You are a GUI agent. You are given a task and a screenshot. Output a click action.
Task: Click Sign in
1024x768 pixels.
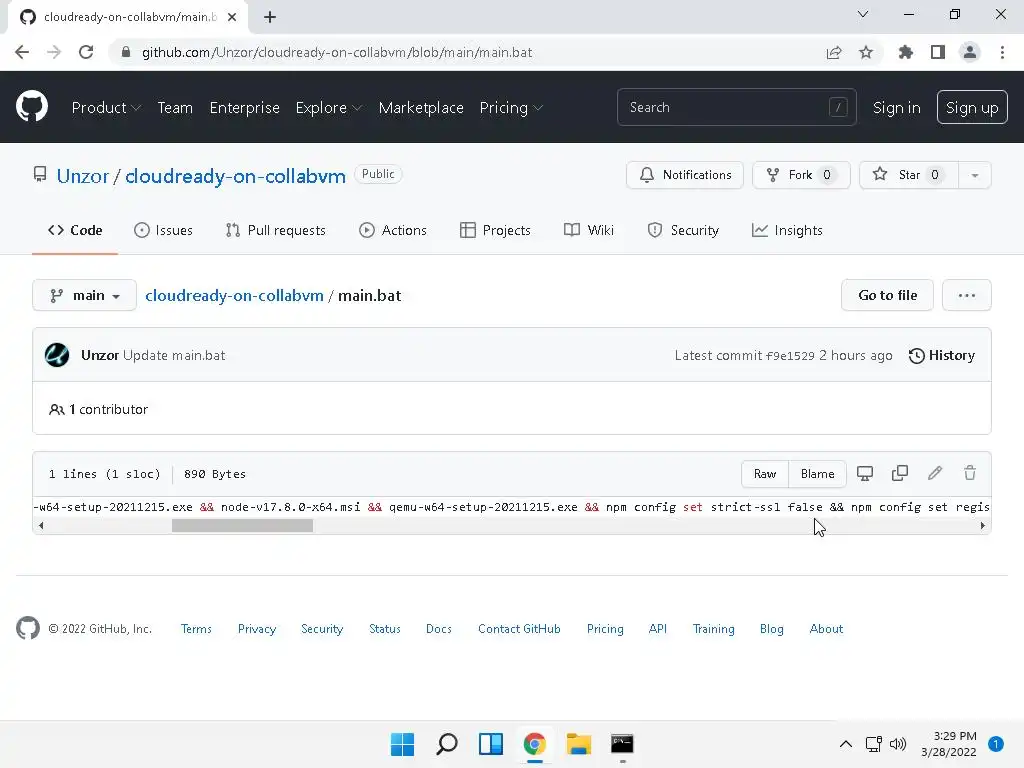point(897,108)
